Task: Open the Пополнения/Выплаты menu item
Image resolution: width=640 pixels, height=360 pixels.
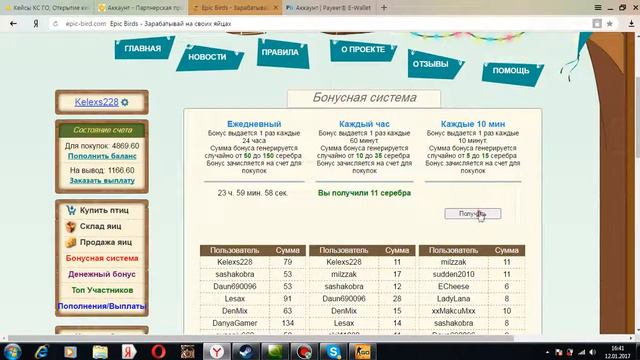Action: coord(102,306)
